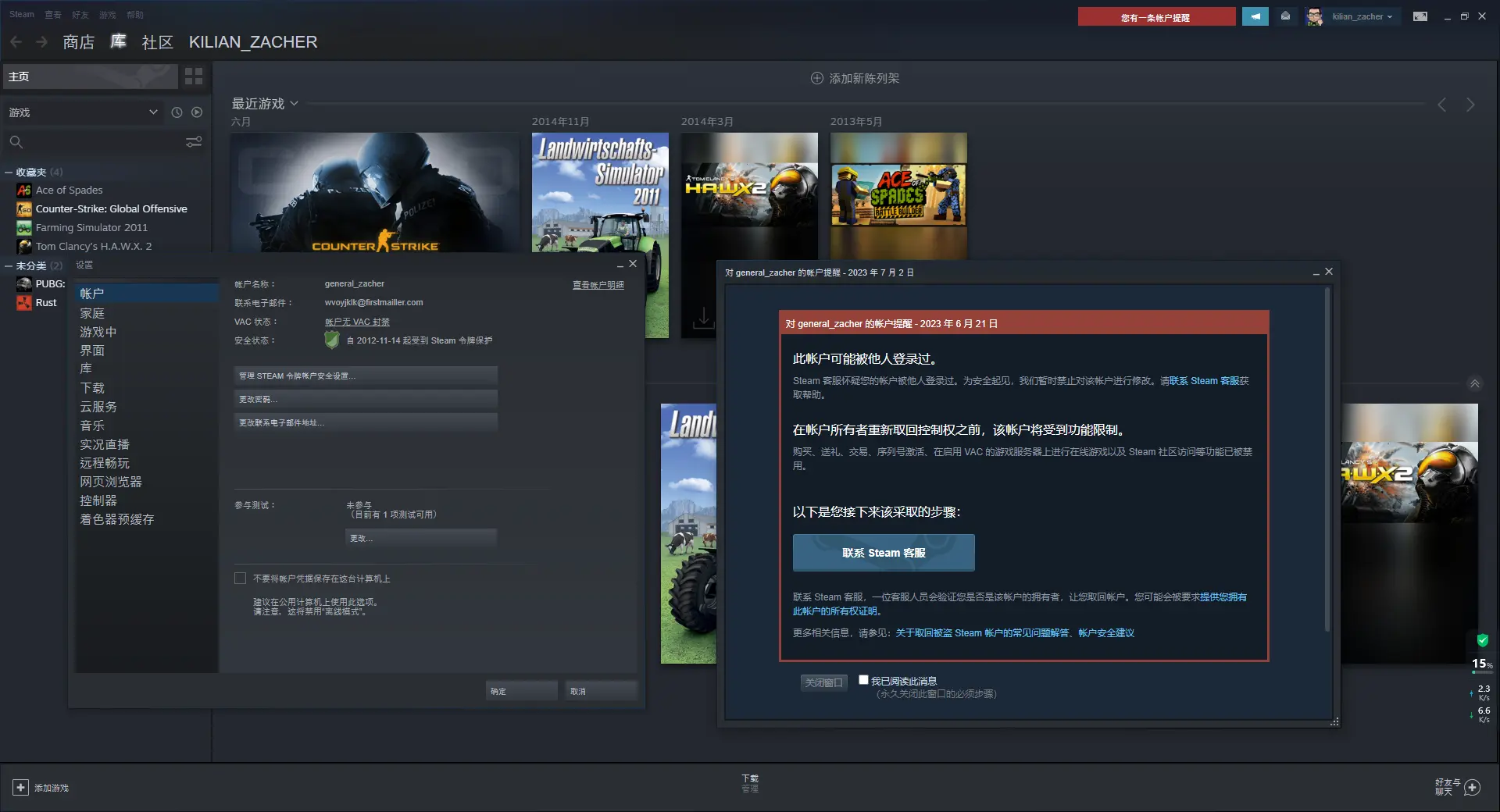This screenshot has width=1500, height=812.
Task: Click the kilian_zacher profile avatar
Action: coord(1315,16)
